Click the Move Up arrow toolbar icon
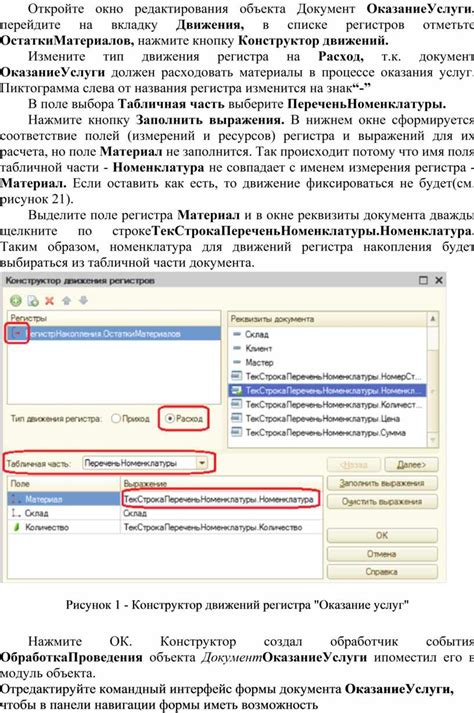 (x=66, y=301)
